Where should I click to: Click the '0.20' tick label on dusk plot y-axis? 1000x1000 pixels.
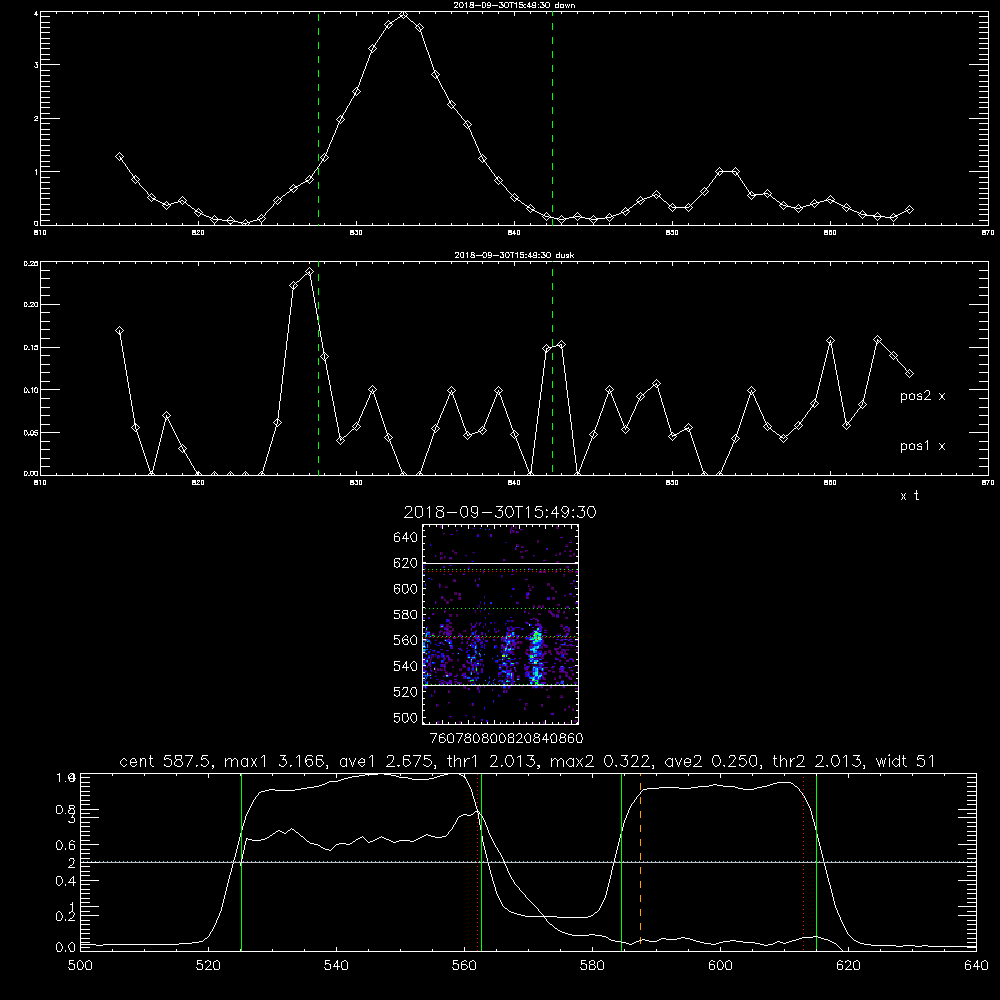(x=31, y=305)
